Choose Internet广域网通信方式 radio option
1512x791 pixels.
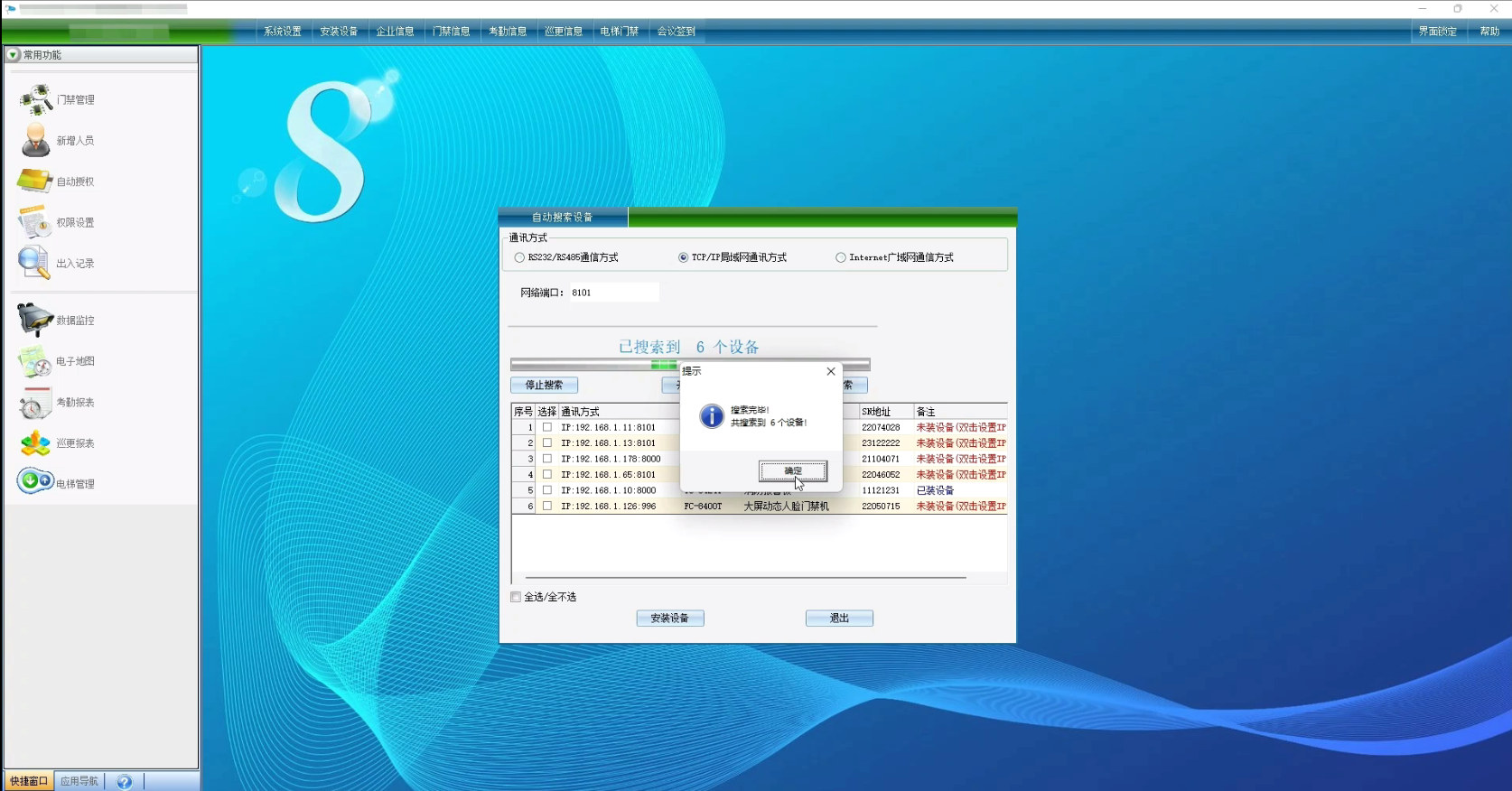point(841,257)
